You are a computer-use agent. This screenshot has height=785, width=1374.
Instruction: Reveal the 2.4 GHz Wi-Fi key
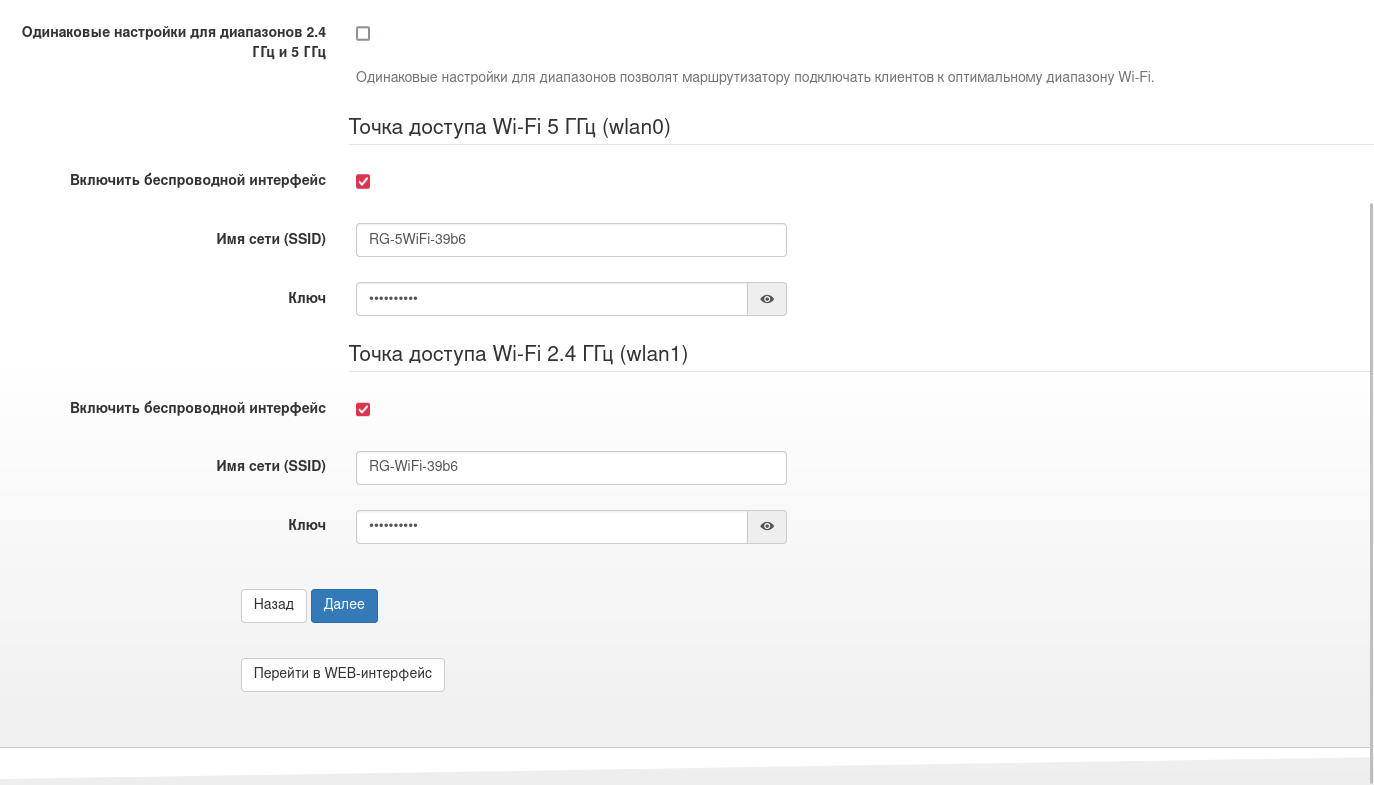click(x=767, y=527)
